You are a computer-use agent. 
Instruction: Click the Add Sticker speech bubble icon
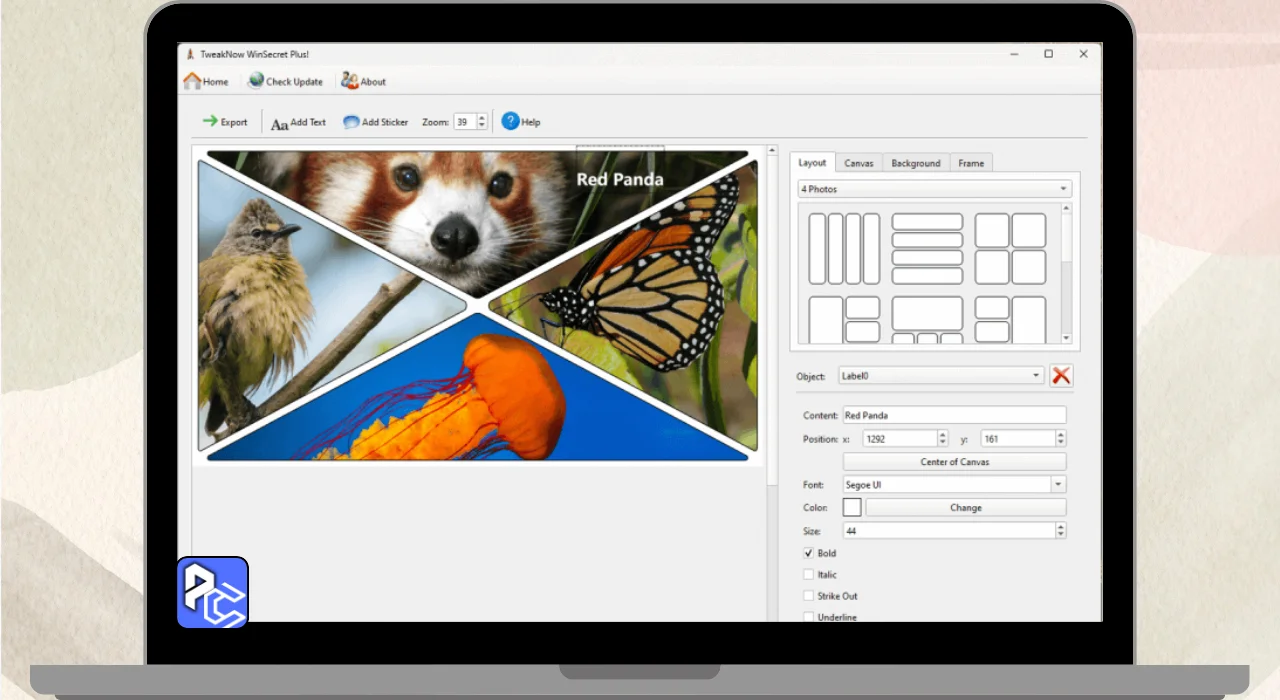pos(351,122)
